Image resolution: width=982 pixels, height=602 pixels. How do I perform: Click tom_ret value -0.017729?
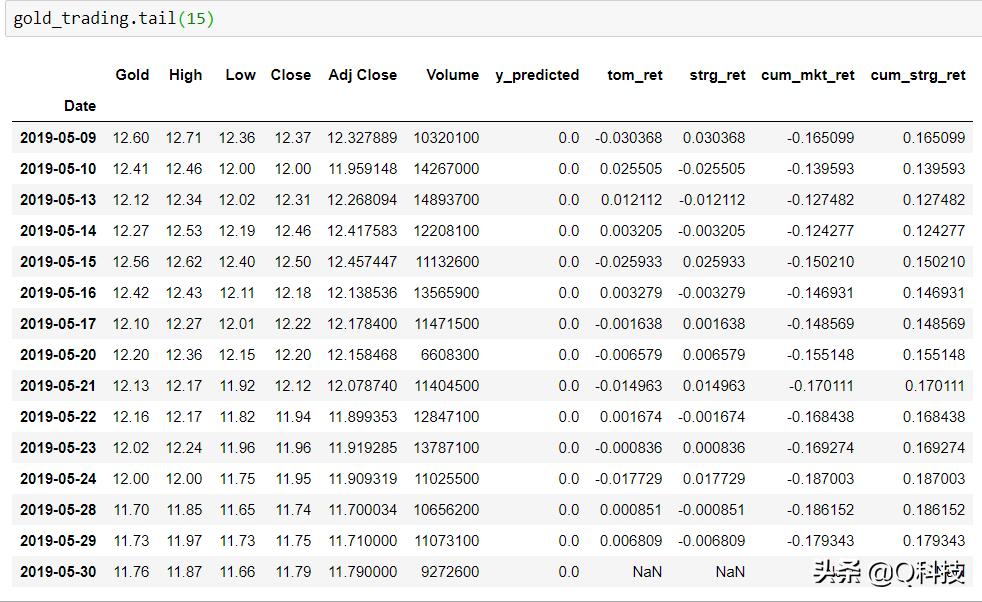(628, 479)
